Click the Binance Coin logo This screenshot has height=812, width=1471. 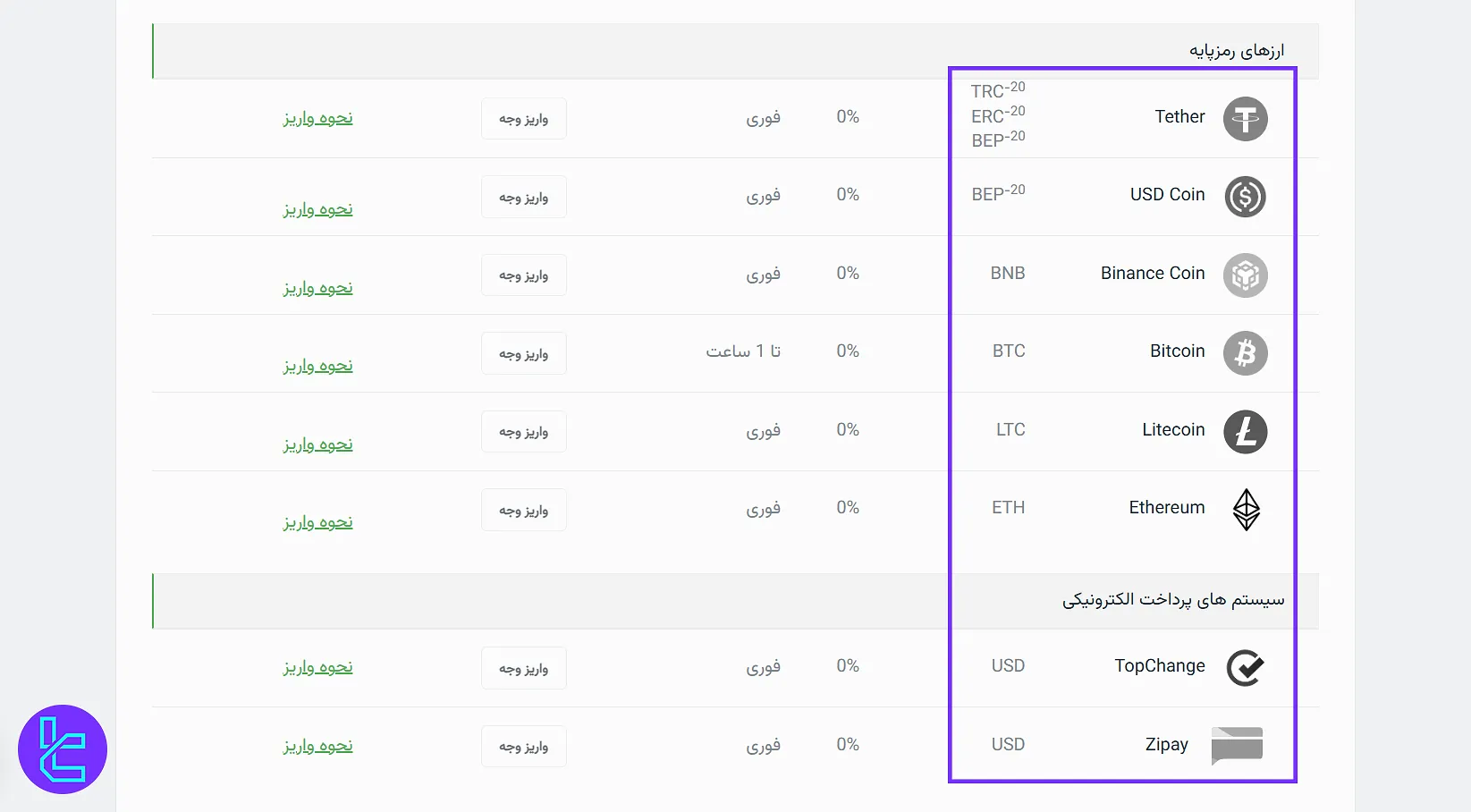pos(1245,275)
